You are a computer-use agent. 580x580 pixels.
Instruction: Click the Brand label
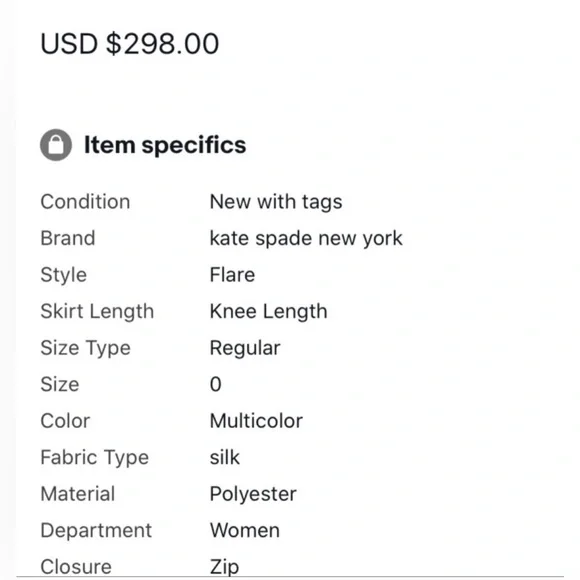(x=68, y=238)
